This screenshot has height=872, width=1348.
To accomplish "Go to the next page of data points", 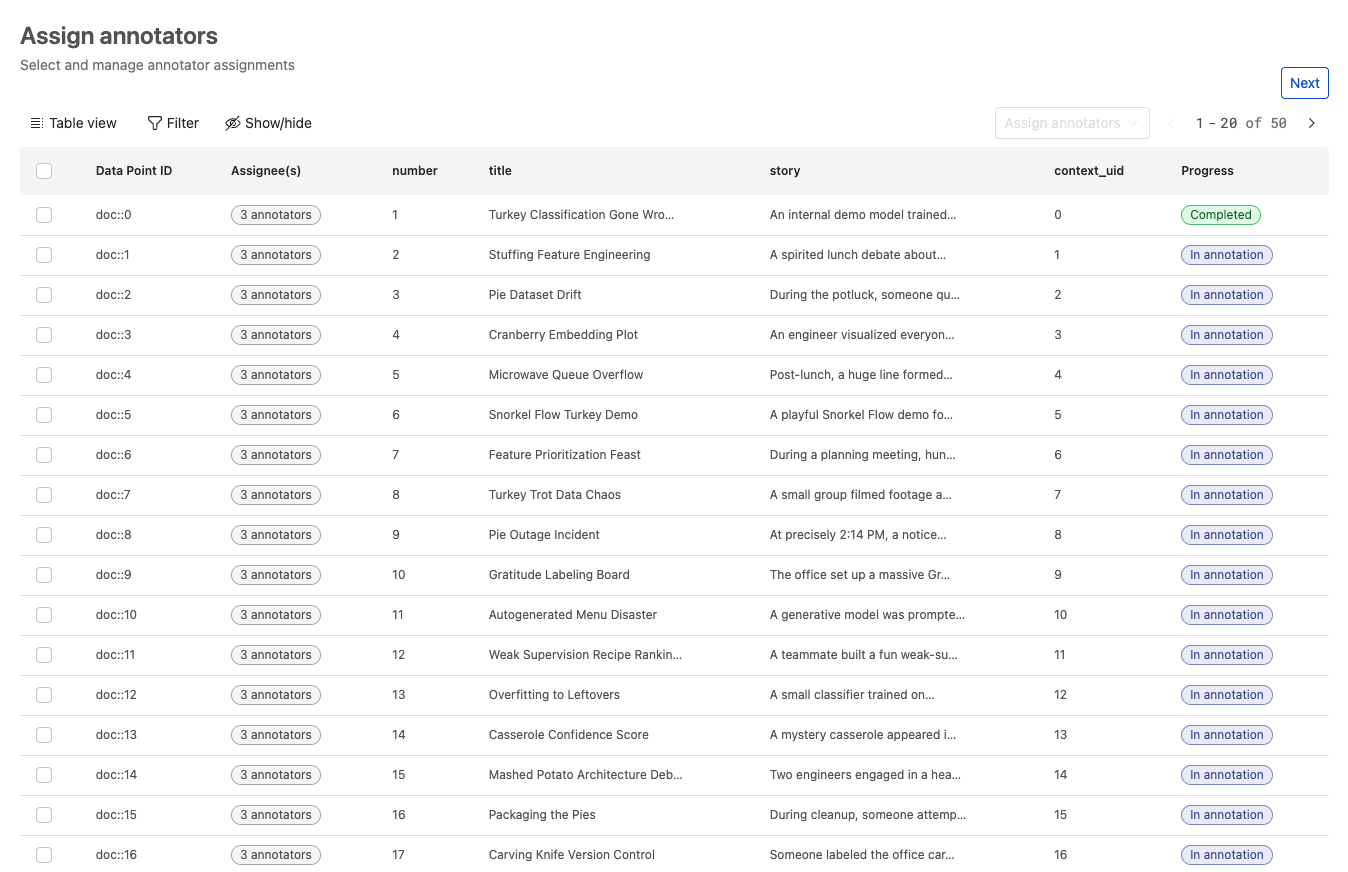I will tap(1312, 122).
